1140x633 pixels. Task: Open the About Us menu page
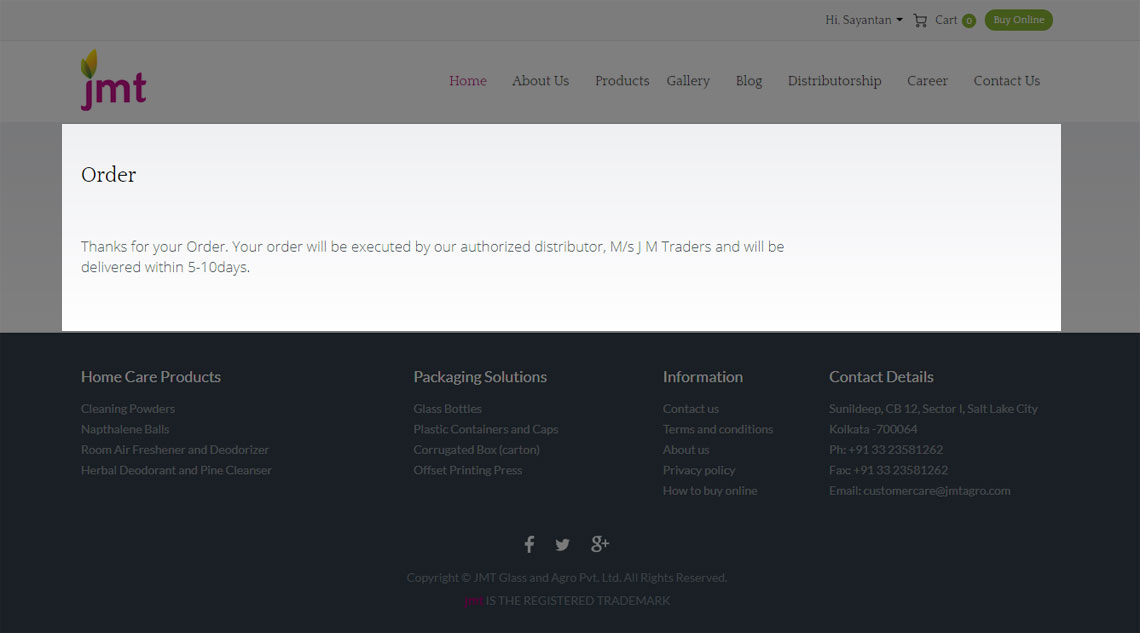(540, 81)
